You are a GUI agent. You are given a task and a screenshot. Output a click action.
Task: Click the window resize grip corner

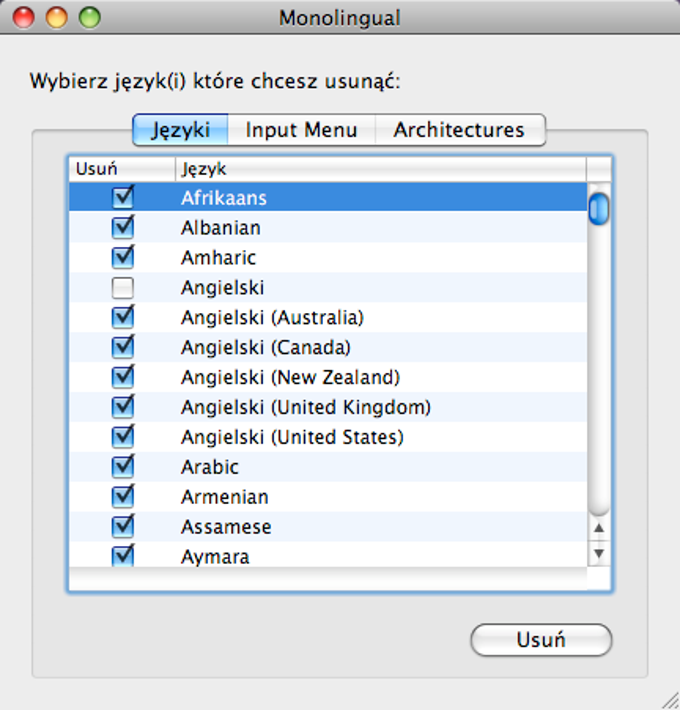coord(670,700)
